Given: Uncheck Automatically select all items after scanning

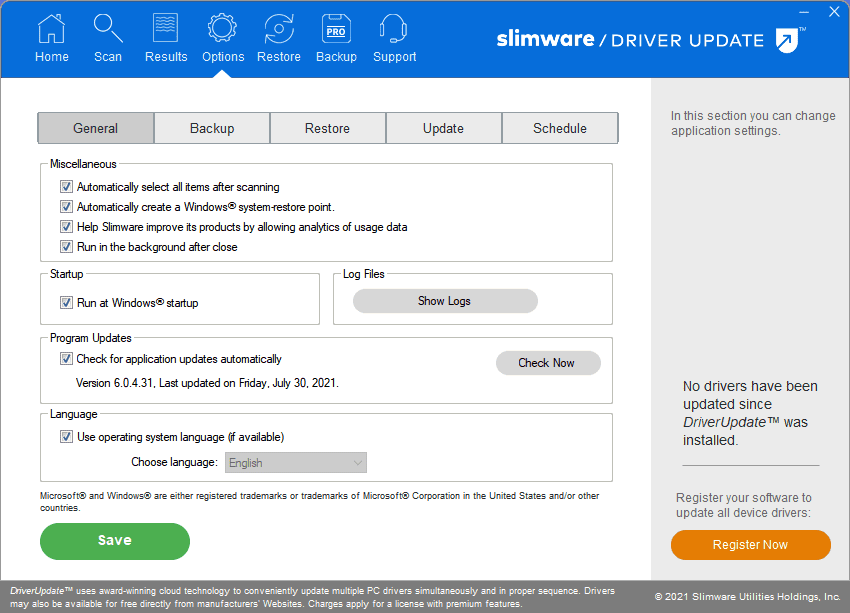Looking at the screenshot, I should [x=66, y=187].
